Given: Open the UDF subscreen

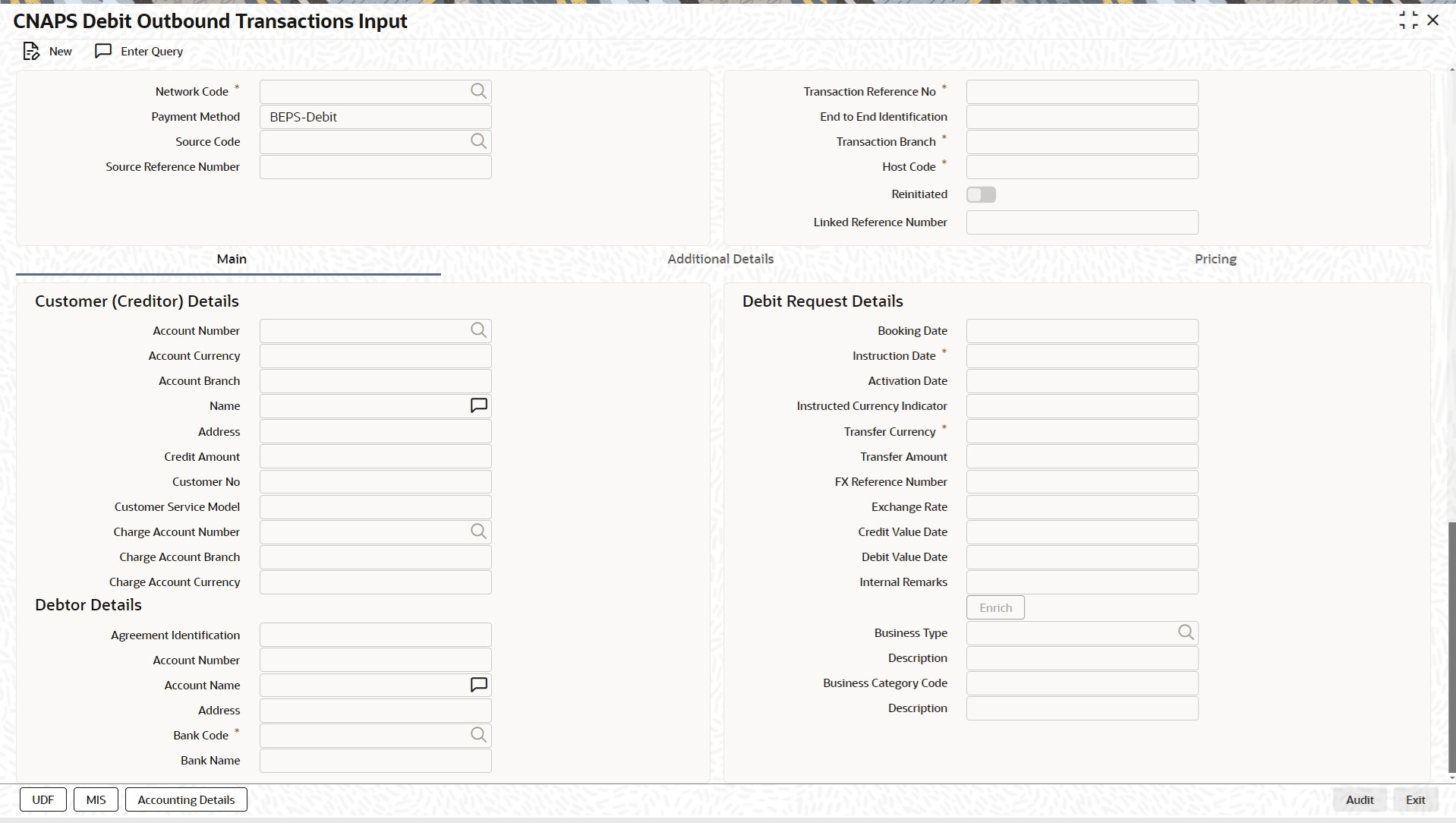Looking at the screenshot, I should [43, 800].
